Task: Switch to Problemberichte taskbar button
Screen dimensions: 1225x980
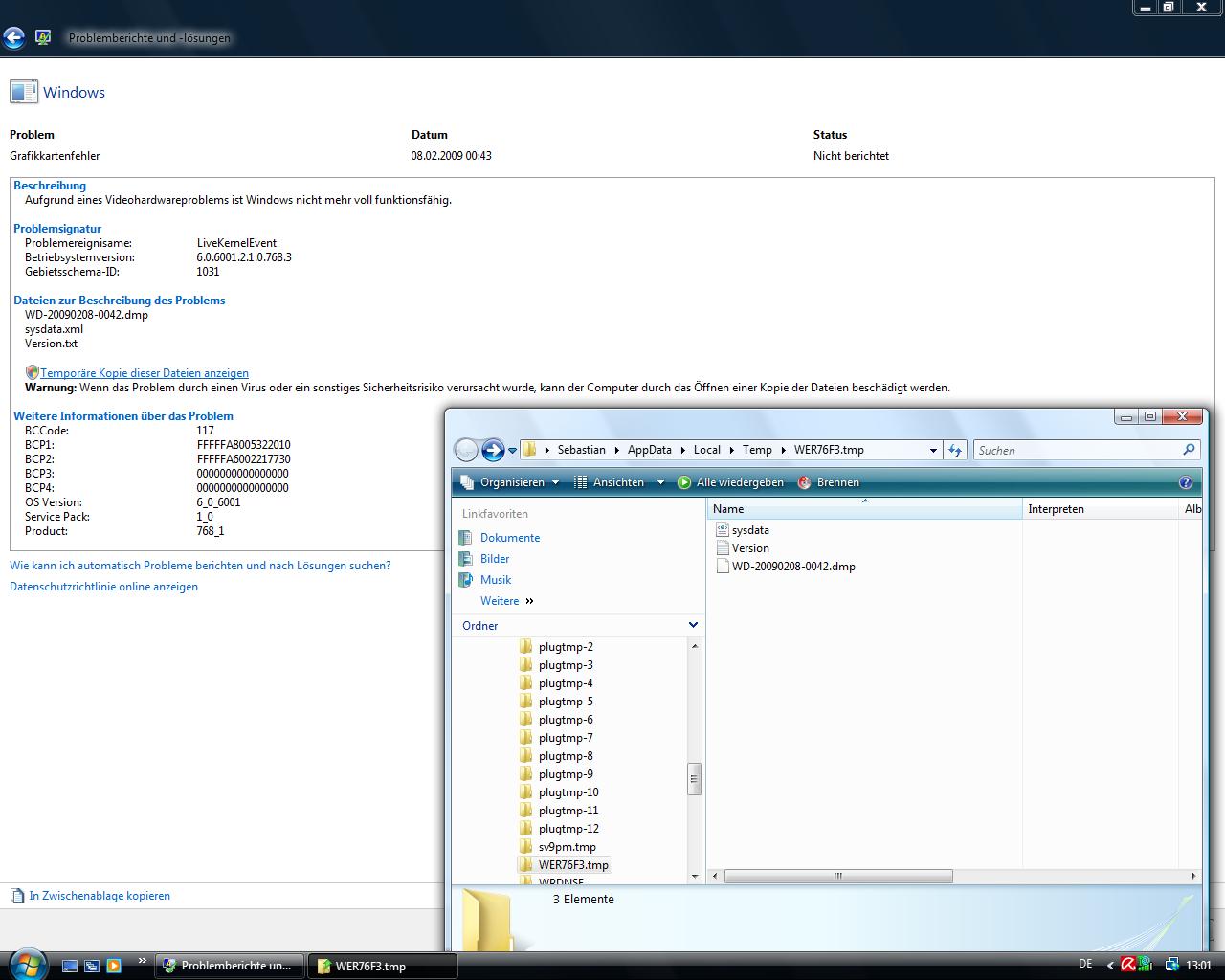Action: pyautogui.click(x=230, y=966)
